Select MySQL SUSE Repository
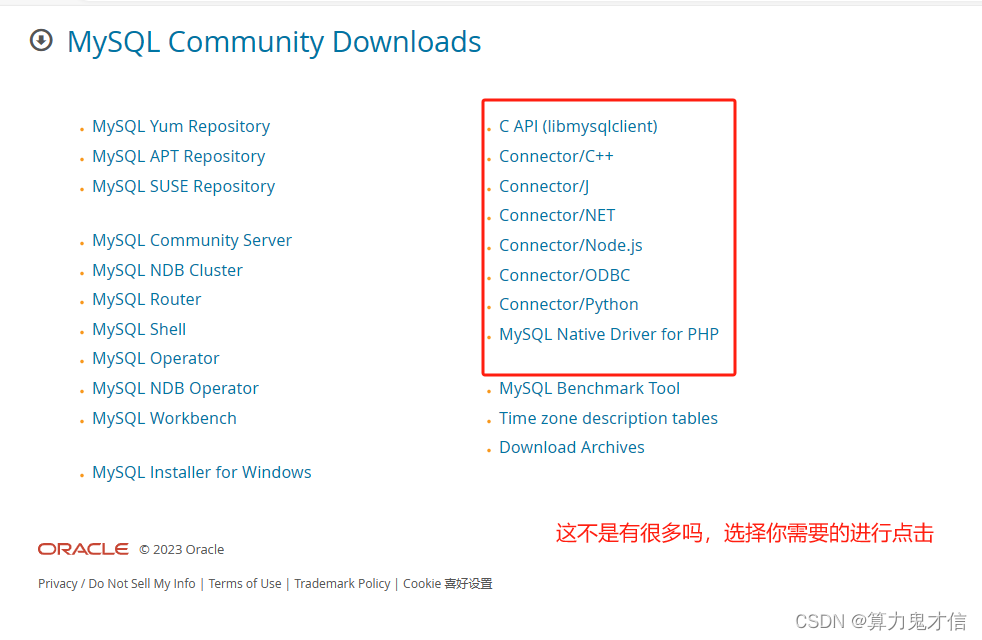 pyautogui.click(x=183, y=186)
